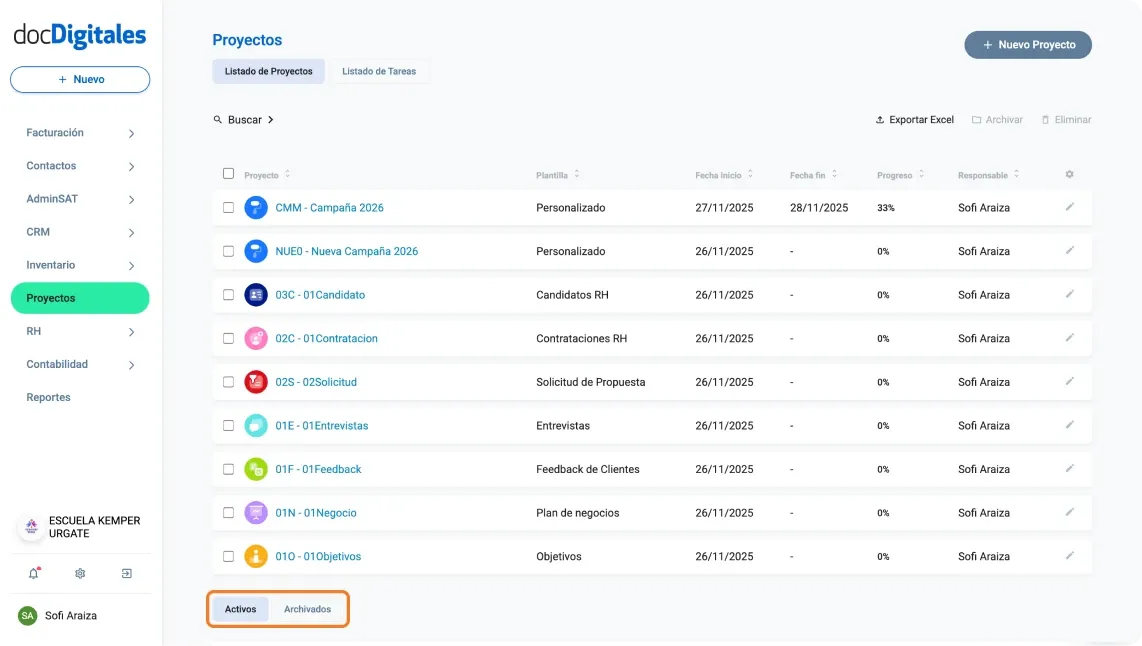
Task: Select all projects via the header checkbox
Action: coord(228,172)
